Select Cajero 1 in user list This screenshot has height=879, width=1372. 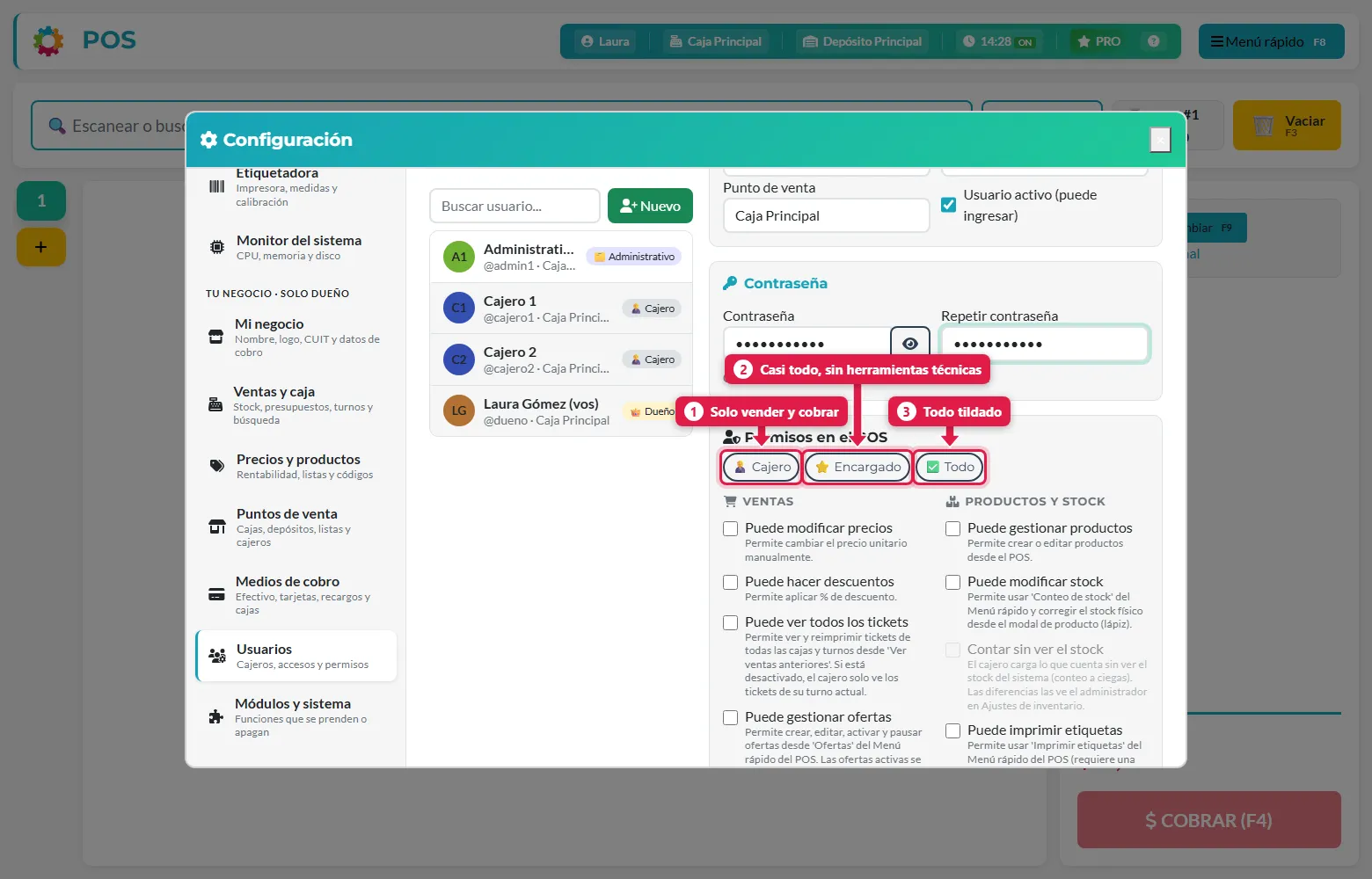(x=561, y=309)
